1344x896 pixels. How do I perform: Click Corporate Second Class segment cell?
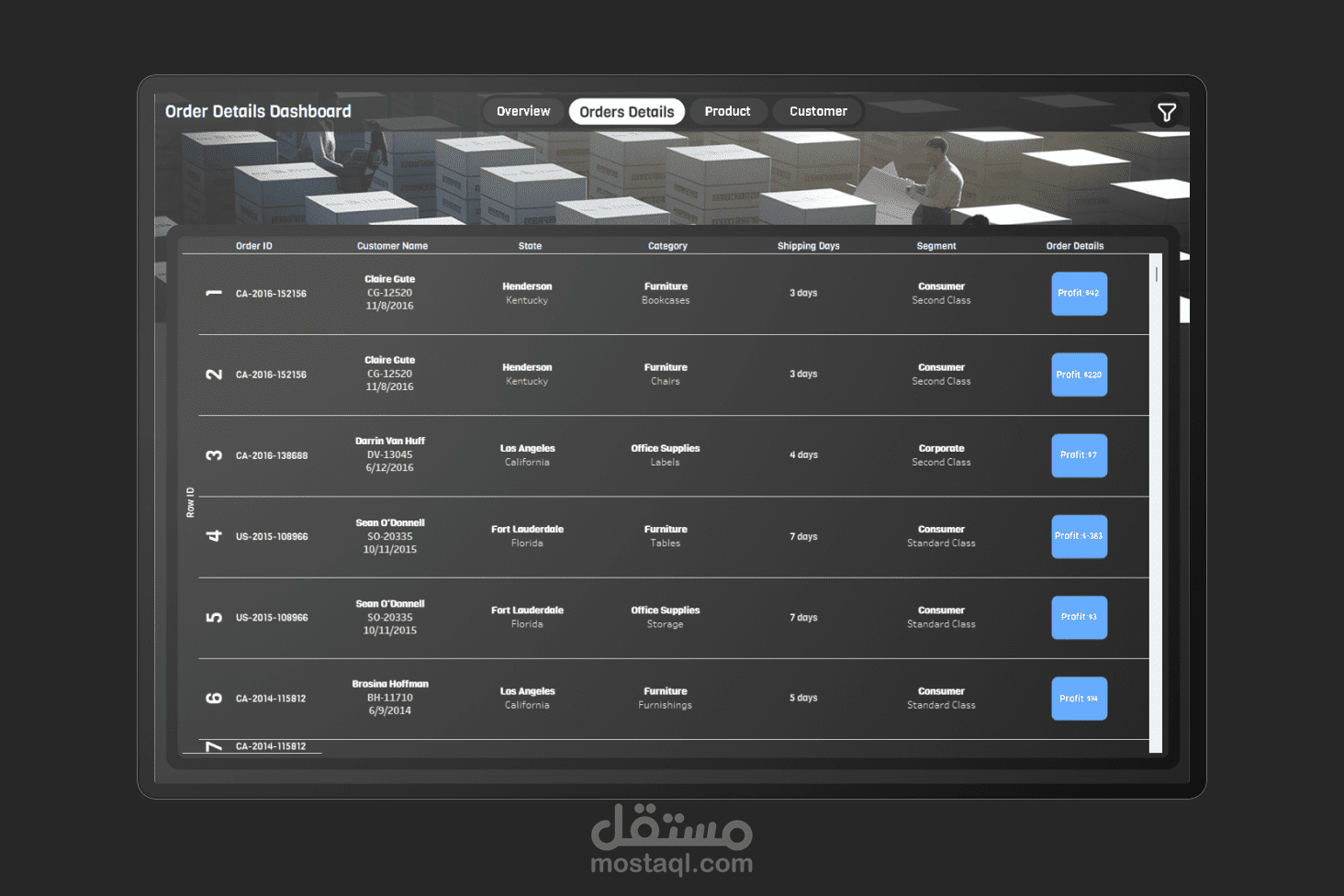tap(941, 455)
